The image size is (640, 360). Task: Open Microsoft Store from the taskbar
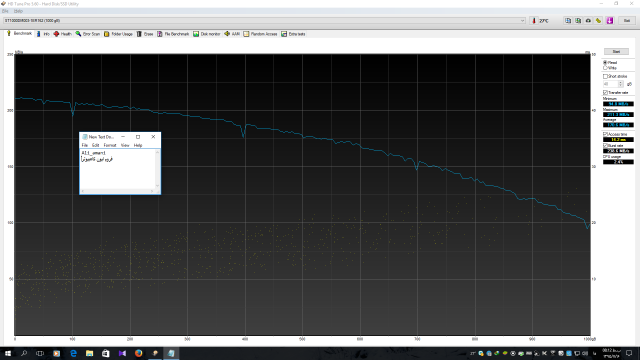coord(106,353)
